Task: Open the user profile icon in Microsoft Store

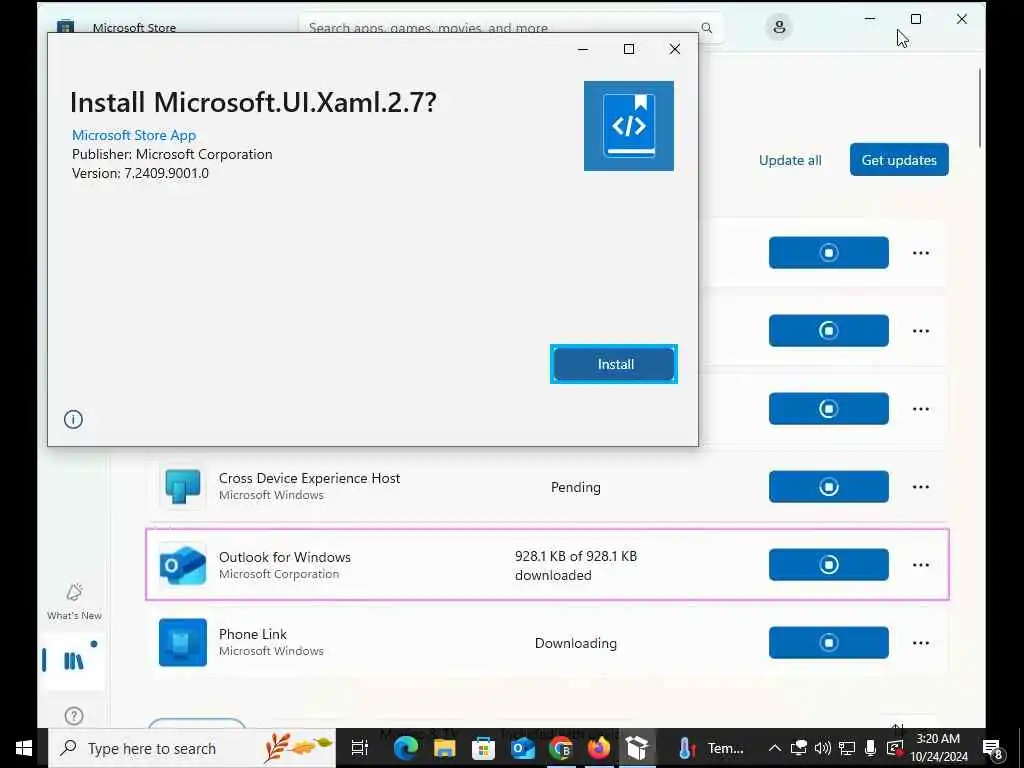Action: tap(778, 27)
